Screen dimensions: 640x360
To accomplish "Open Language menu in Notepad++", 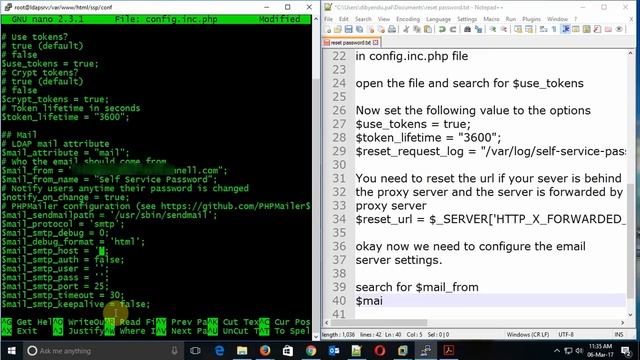I will 438,19.
